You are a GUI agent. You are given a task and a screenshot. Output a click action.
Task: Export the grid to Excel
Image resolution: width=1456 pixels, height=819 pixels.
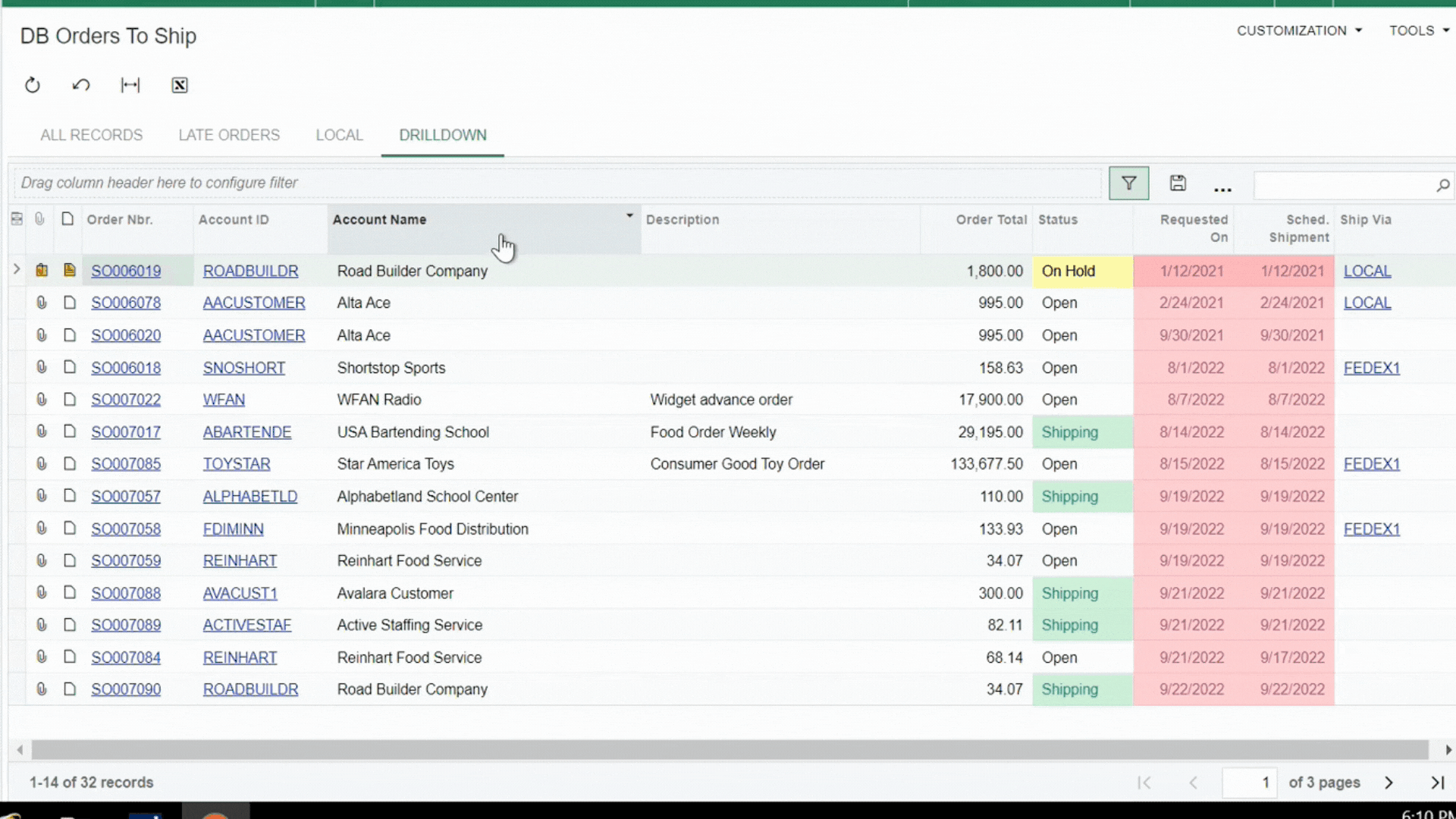pyautogui.click(x=180, y=85)
